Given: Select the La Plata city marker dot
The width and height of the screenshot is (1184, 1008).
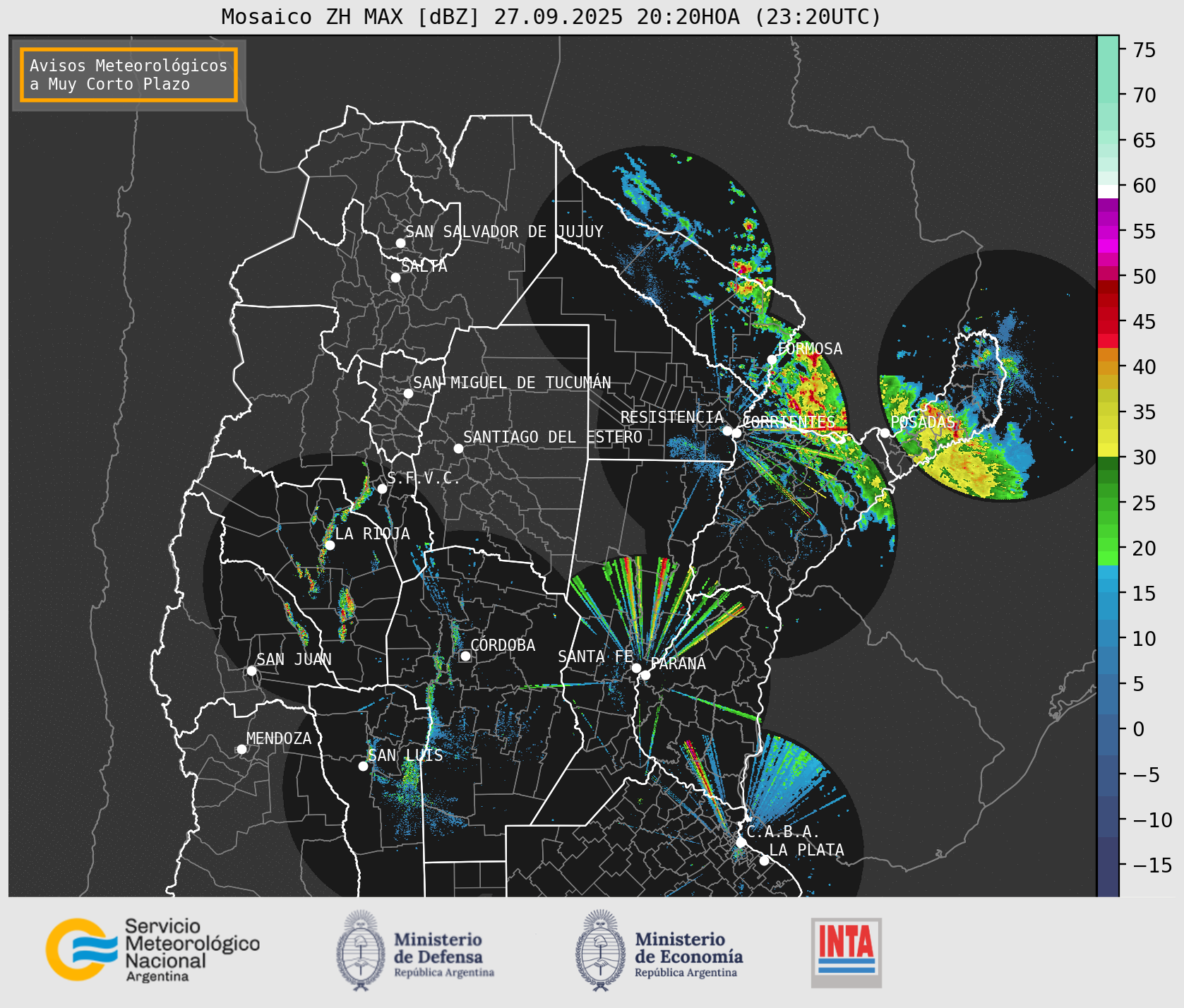Looking at the screenshot, I should [764, 860].
